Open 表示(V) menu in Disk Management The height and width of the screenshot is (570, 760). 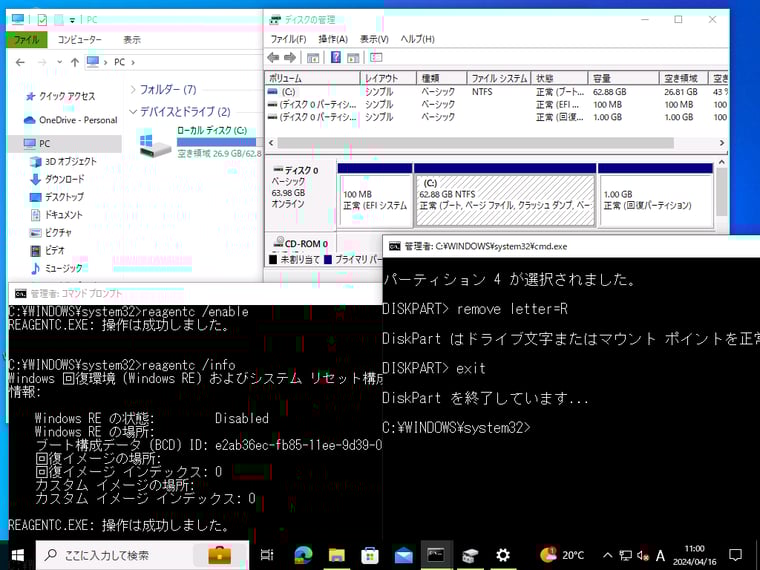[x=374, y=39]
